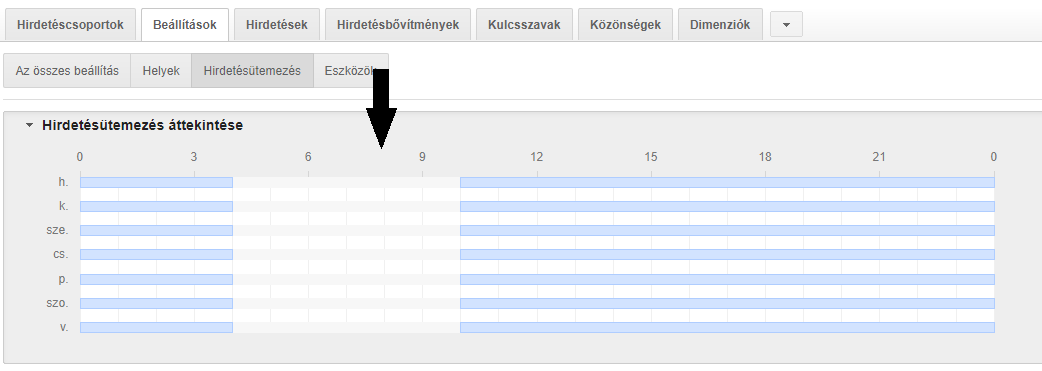Click the p. day label

pos(64,279)
